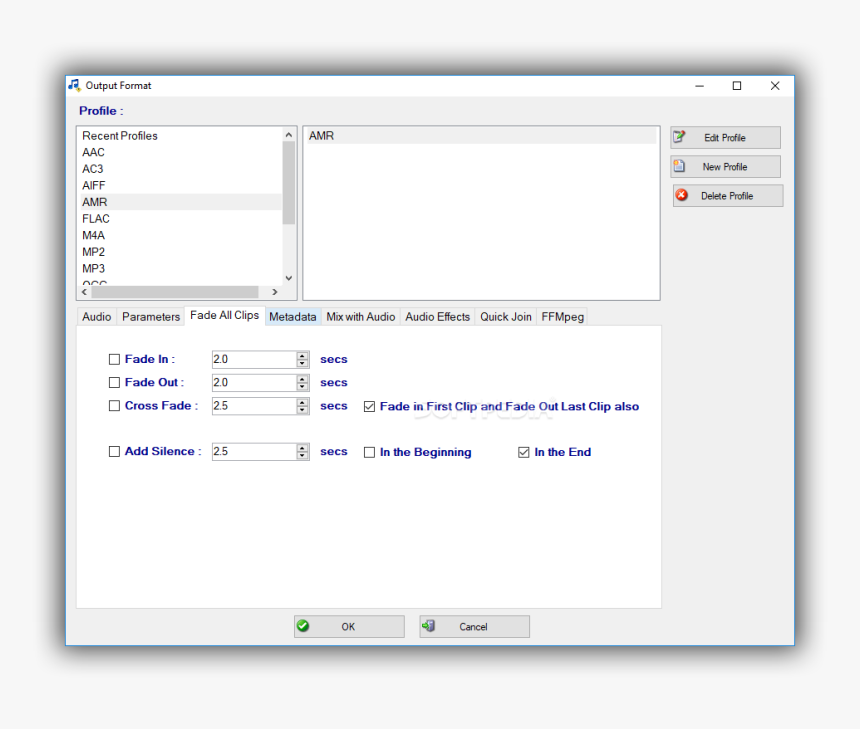Click the music note title bar icon

(x=76, y=85)
